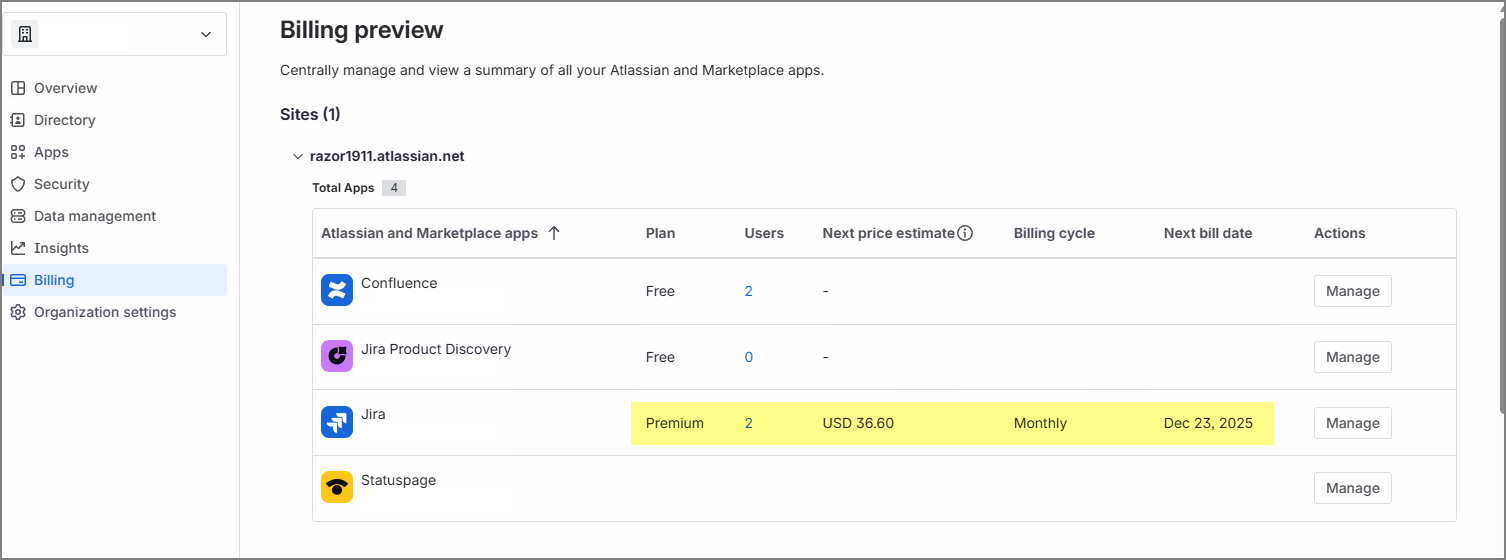This screenshot has height=560, width=1506.
Task: Go to Directory in the sidebar
Action: [x=64, y=120]
